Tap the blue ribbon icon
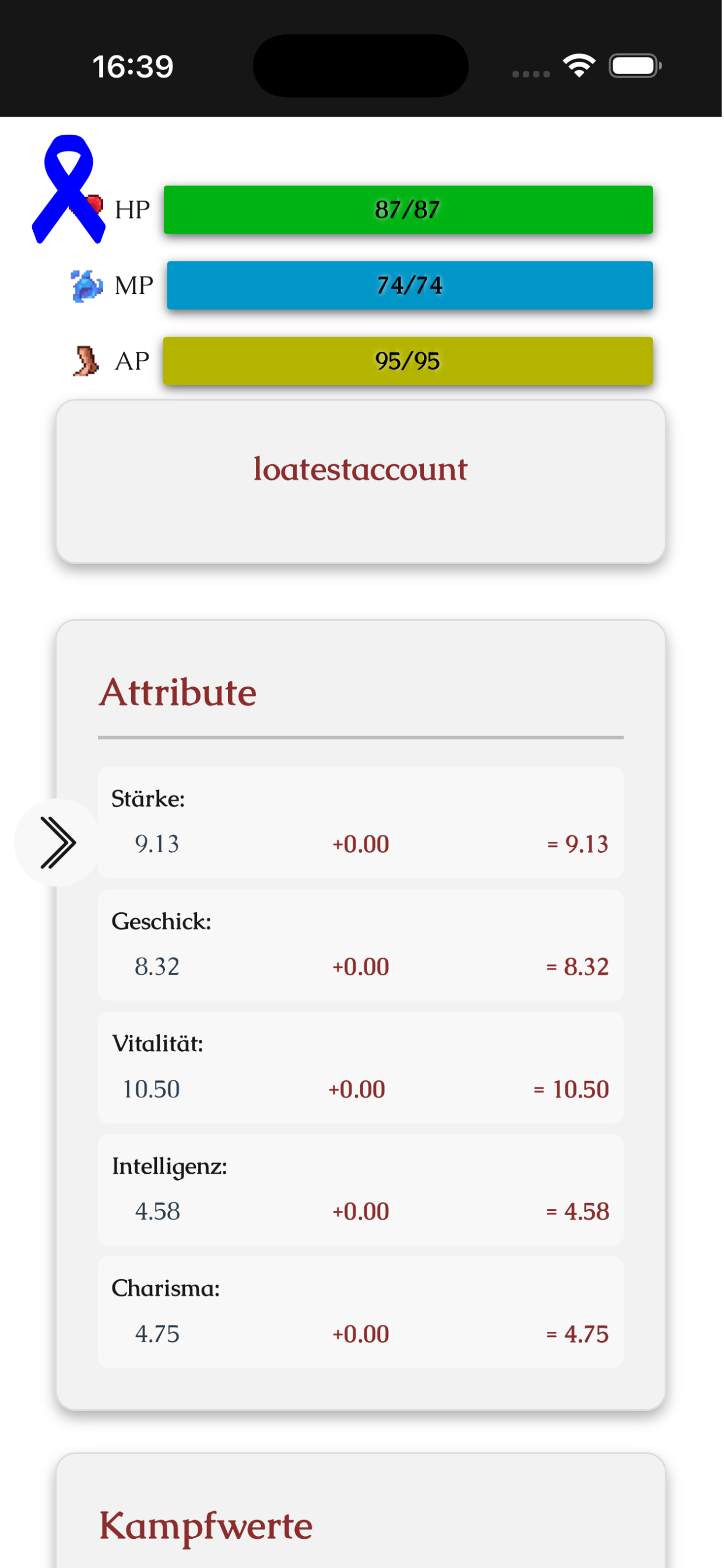The image size is (724, 1568). coord(68,188)
